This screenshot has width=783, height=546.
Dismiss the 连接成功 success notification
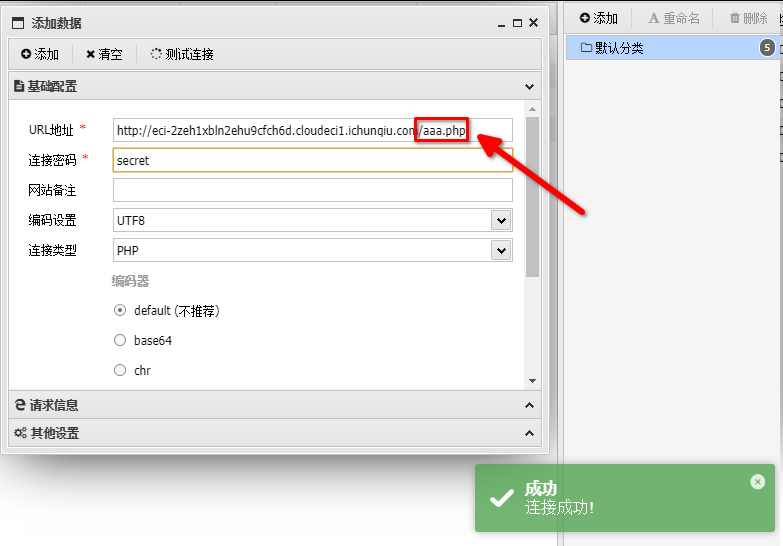click(x=757, y=482)
